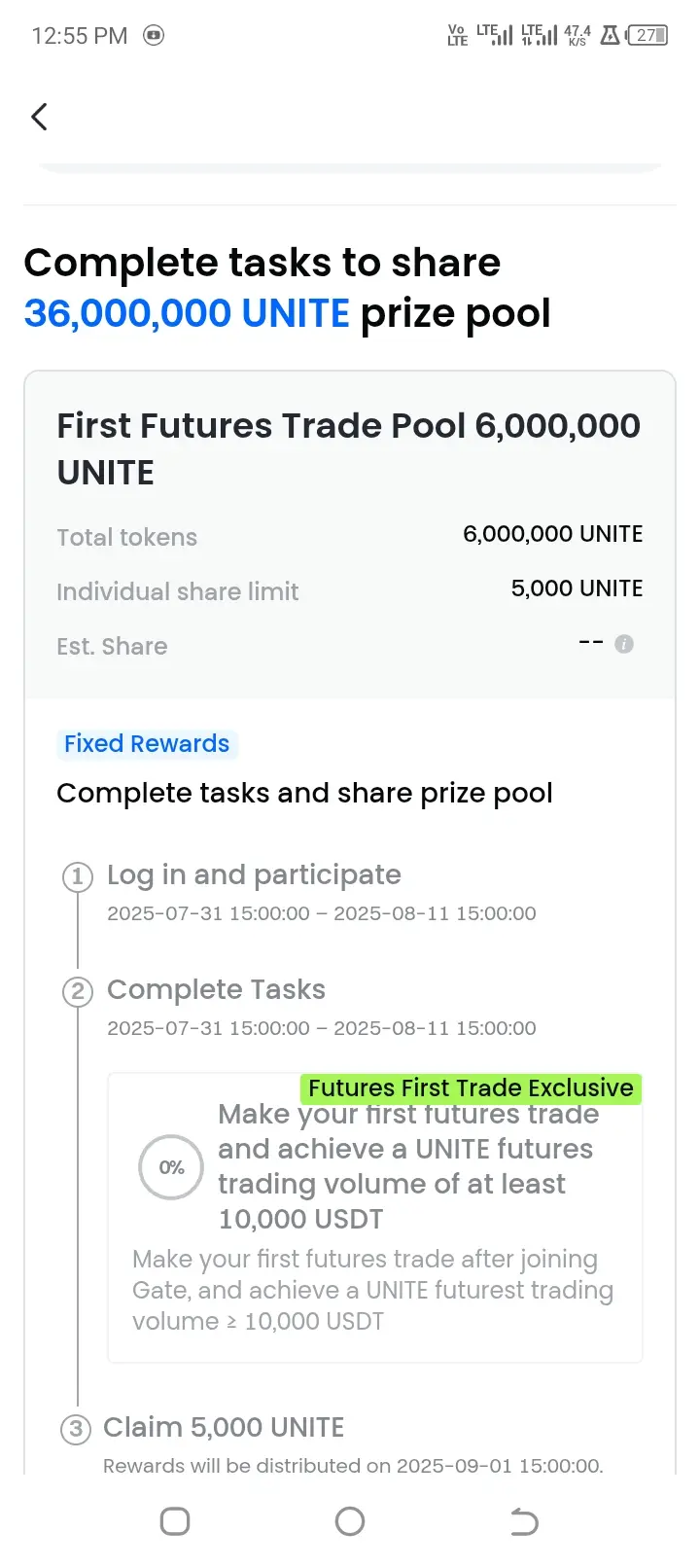Open the Est. Share info icon
This screenshot has width=700, height=1568.
[x=624, y=644]
